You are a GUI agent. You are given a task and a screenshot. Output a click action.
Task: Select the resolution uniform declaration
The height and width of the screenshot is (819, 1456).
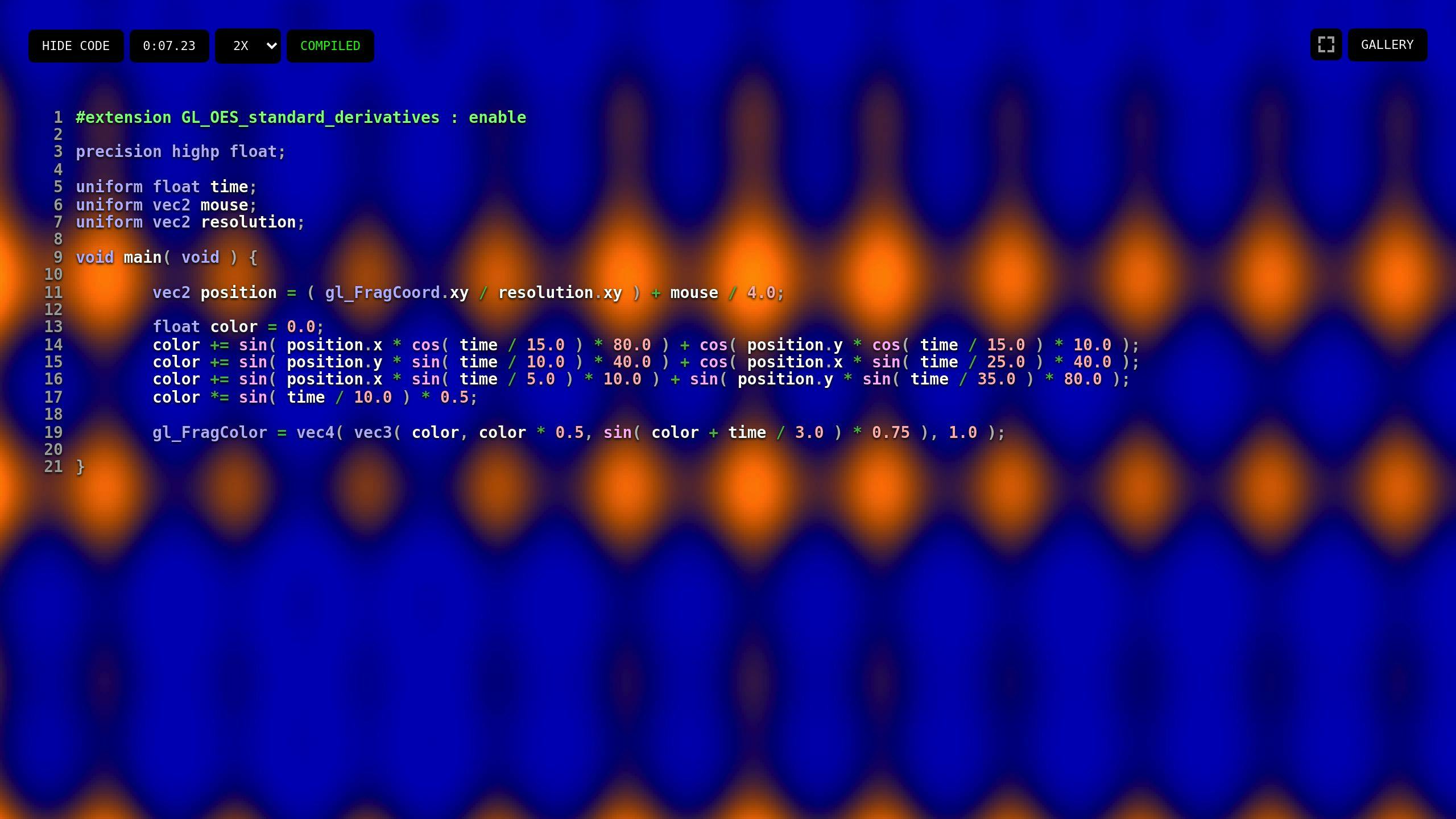coord(189,222)
